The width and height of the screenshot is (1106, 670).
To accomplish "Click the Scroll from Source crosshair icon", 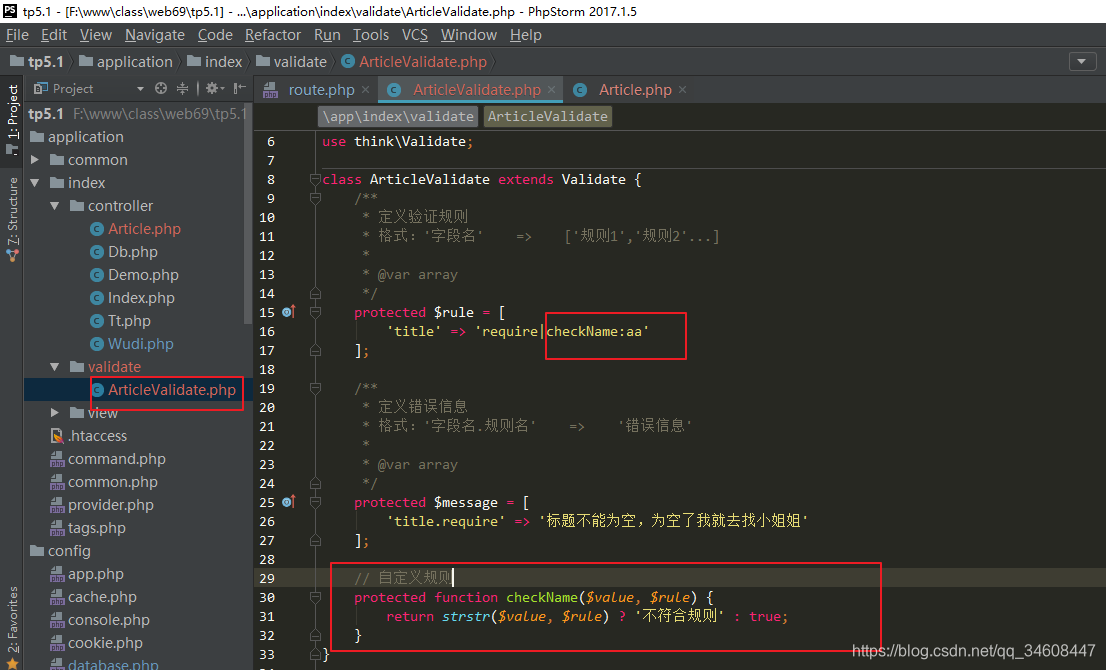I will (161, 88).
